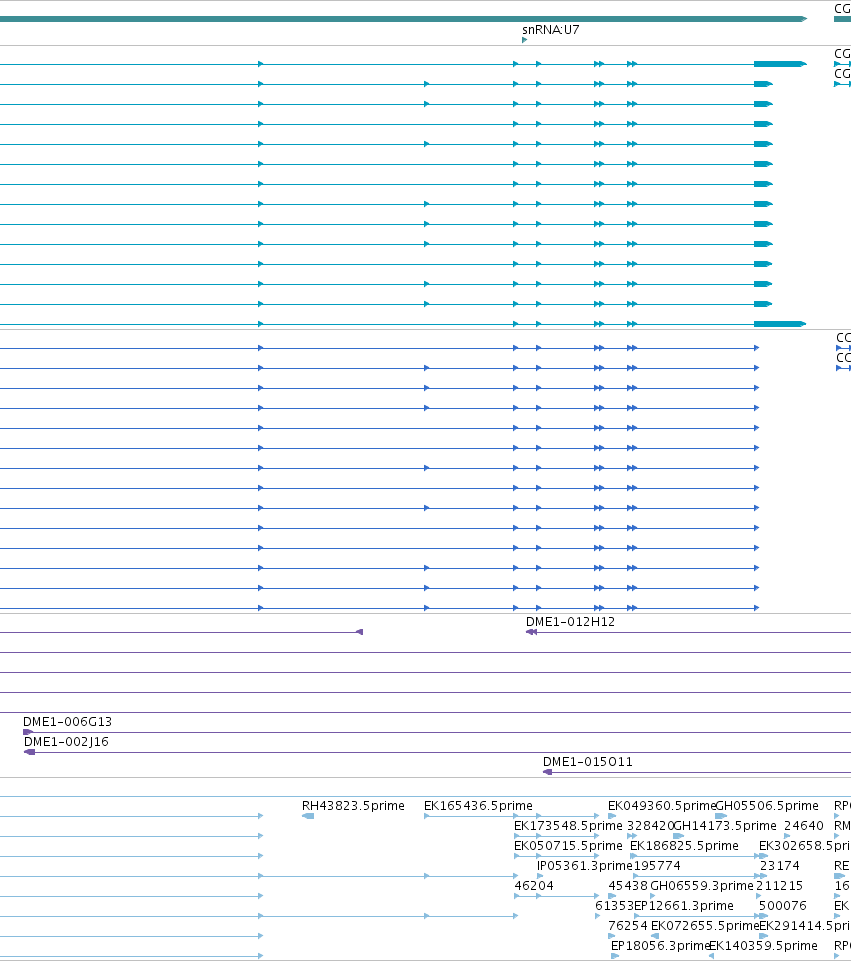Click the 500076 EST label
The image size is (851, 961).
coord(782,905)
